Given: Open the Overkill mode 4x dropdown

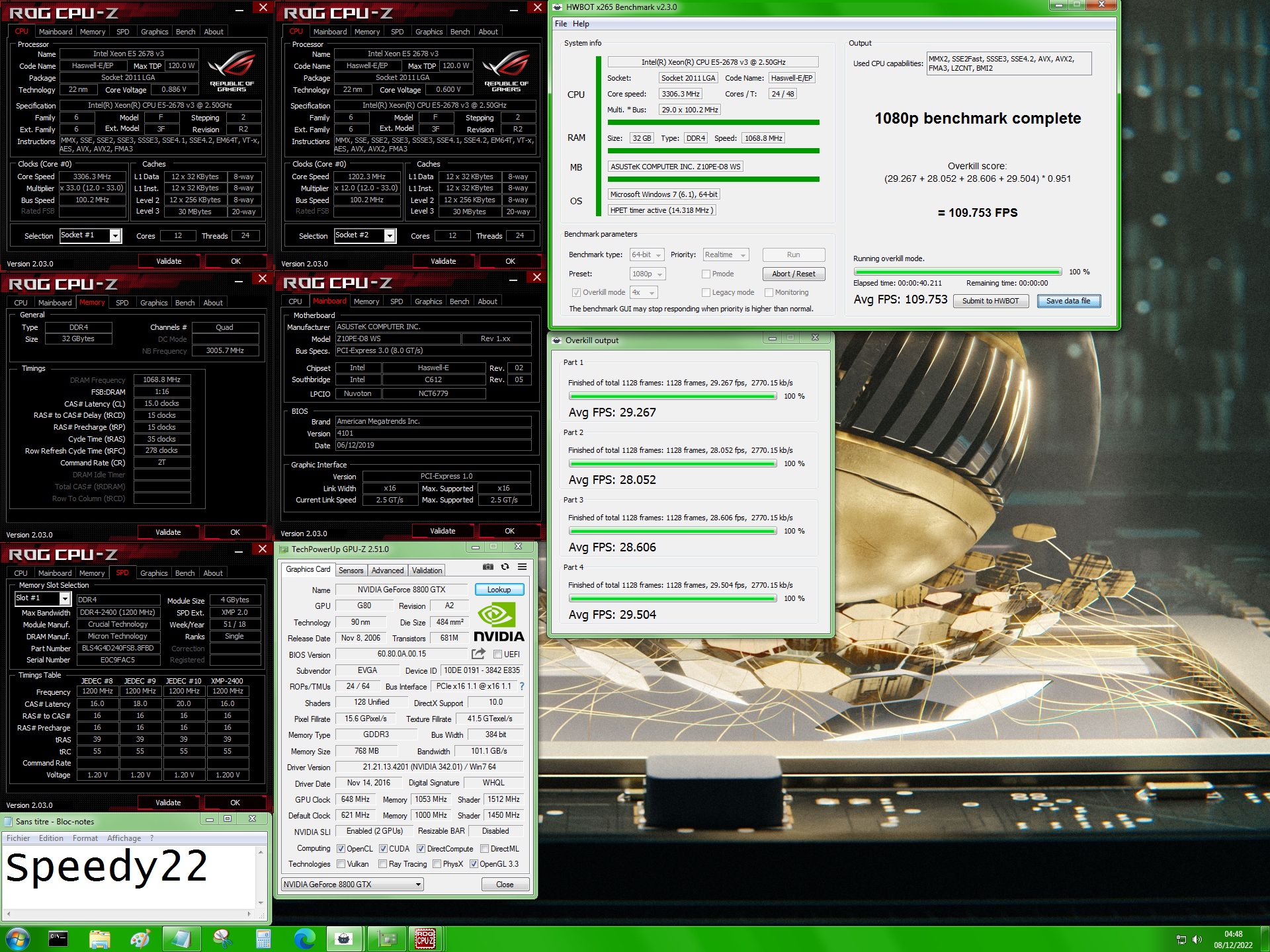Looking at the screenshot, I should point(643,292).
